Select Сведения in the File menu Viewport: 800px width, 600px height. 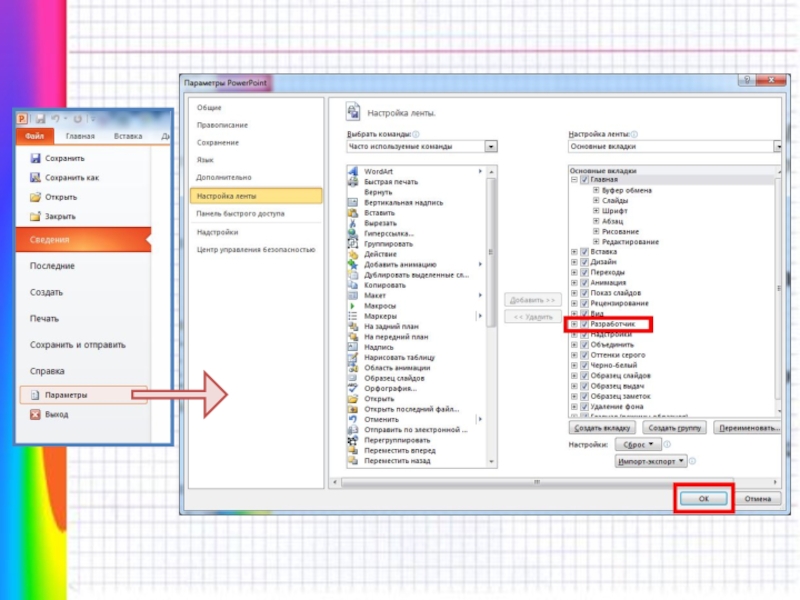(84, 239)
